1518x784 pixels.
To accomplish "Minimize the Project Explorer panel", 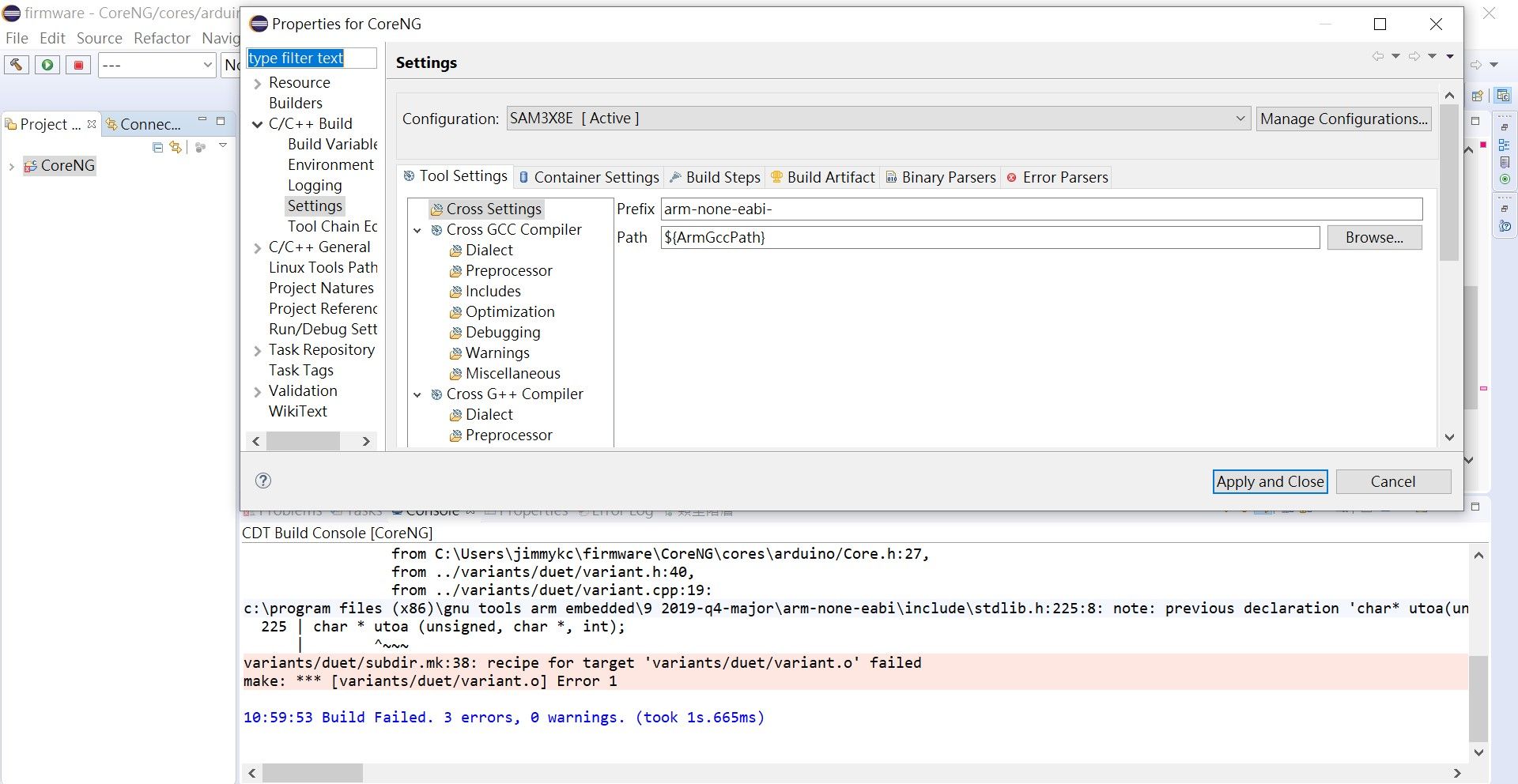I will (x=202, y=120).
